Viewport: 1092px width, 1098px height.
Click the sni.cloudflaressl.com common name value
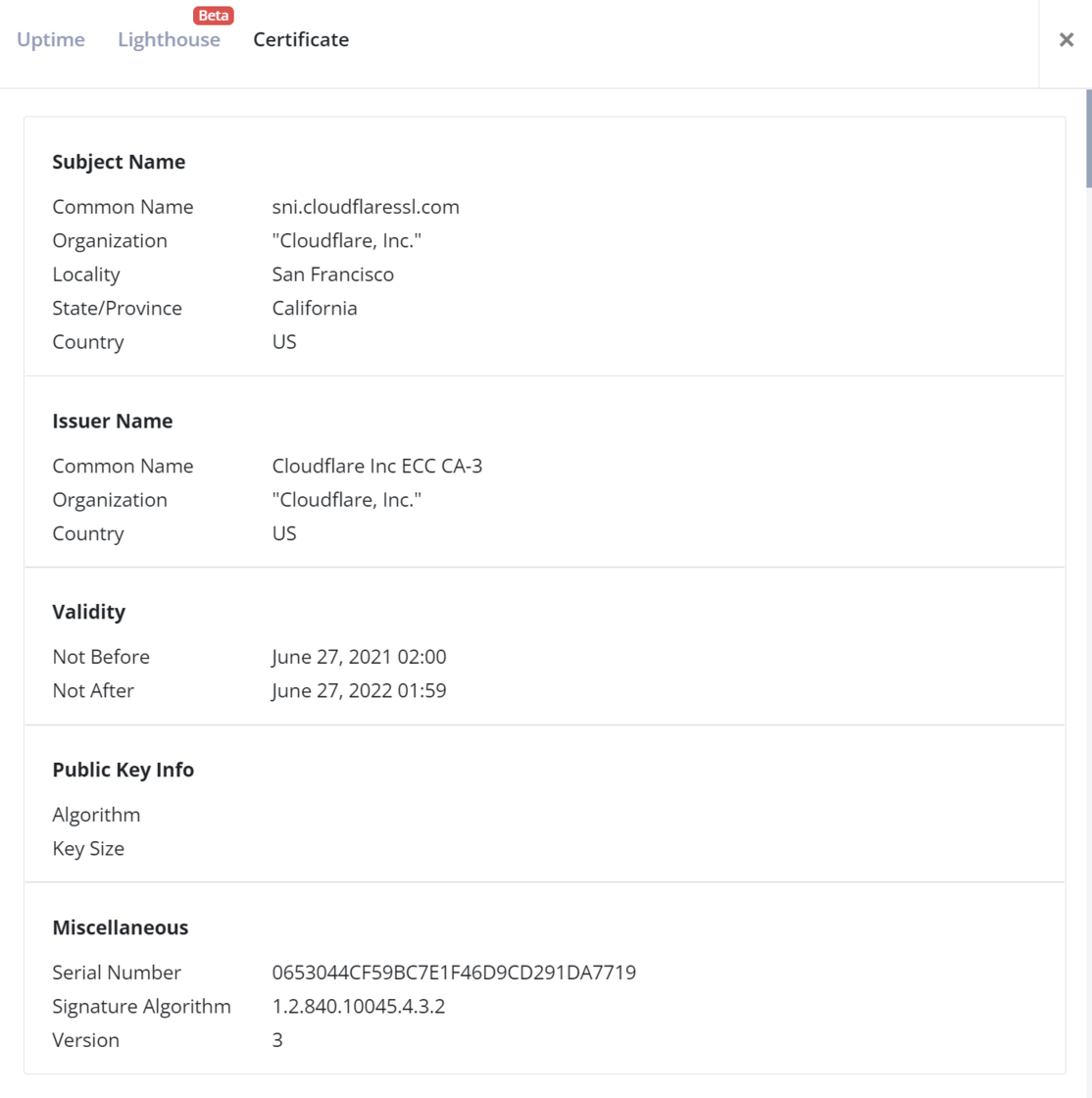pos(366,207)
